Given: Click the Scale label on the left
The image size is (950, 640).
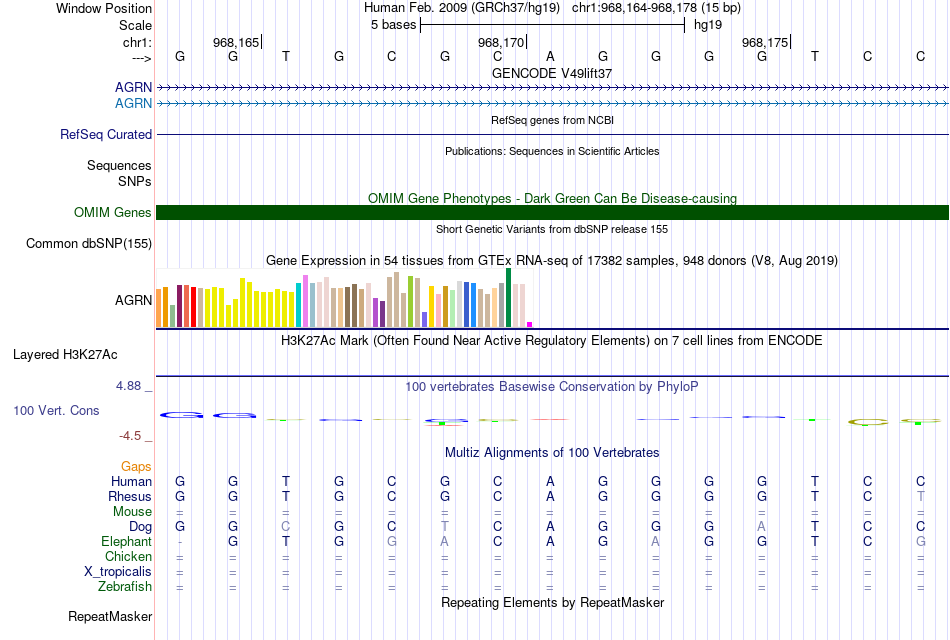Looking at the screenshot, I should coord(135,25).
